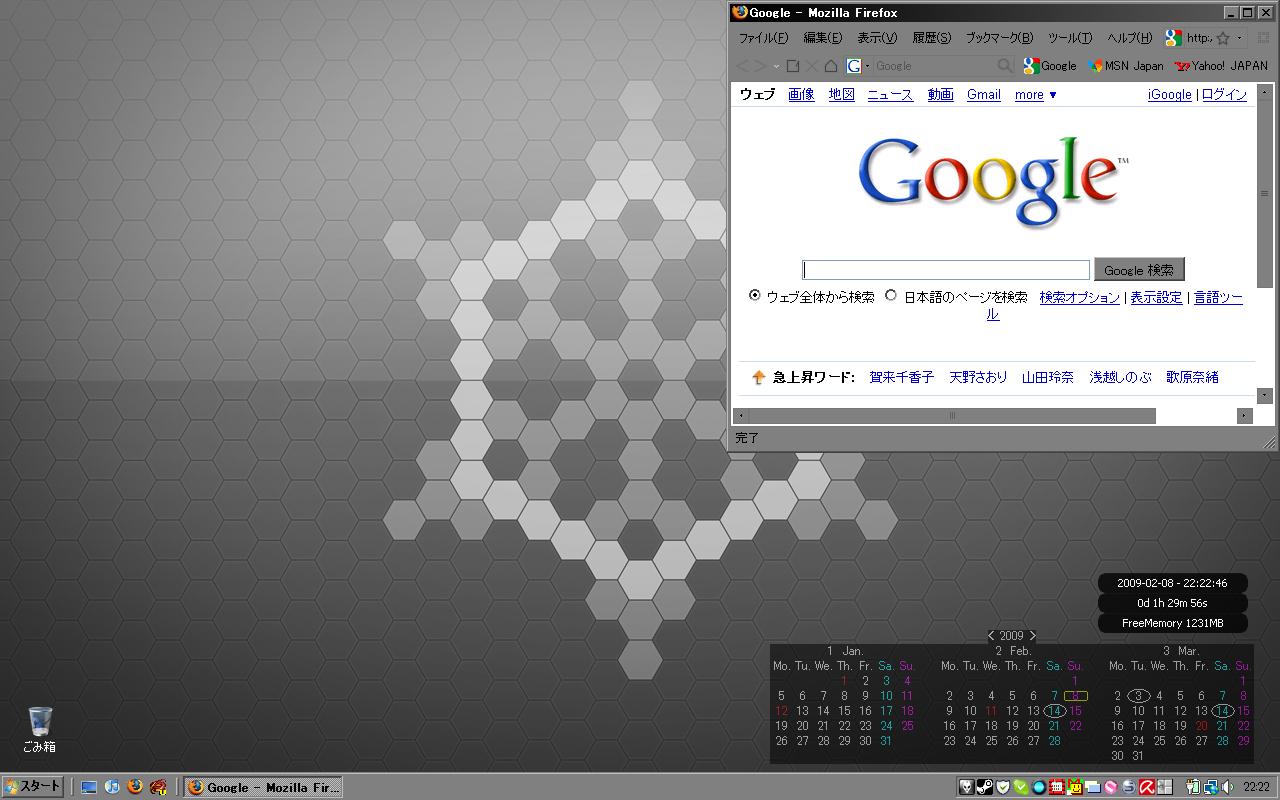
Task: Open the 表示(V) menu
Action: coord(877,38)
